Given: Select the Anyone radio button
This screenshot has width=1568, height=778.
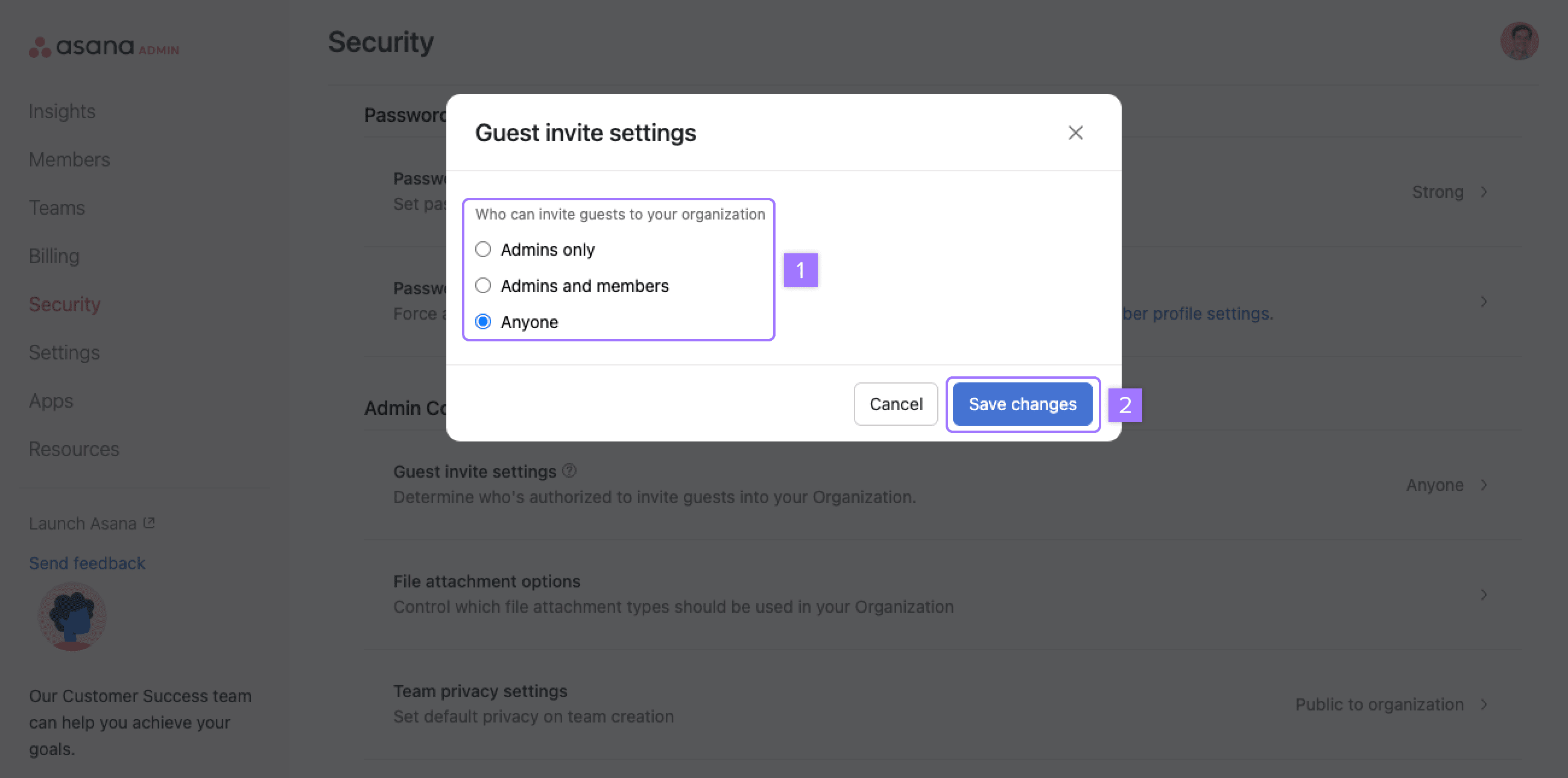Looking at the screenshot, I should pyautogui.click(x=483, y=321).
